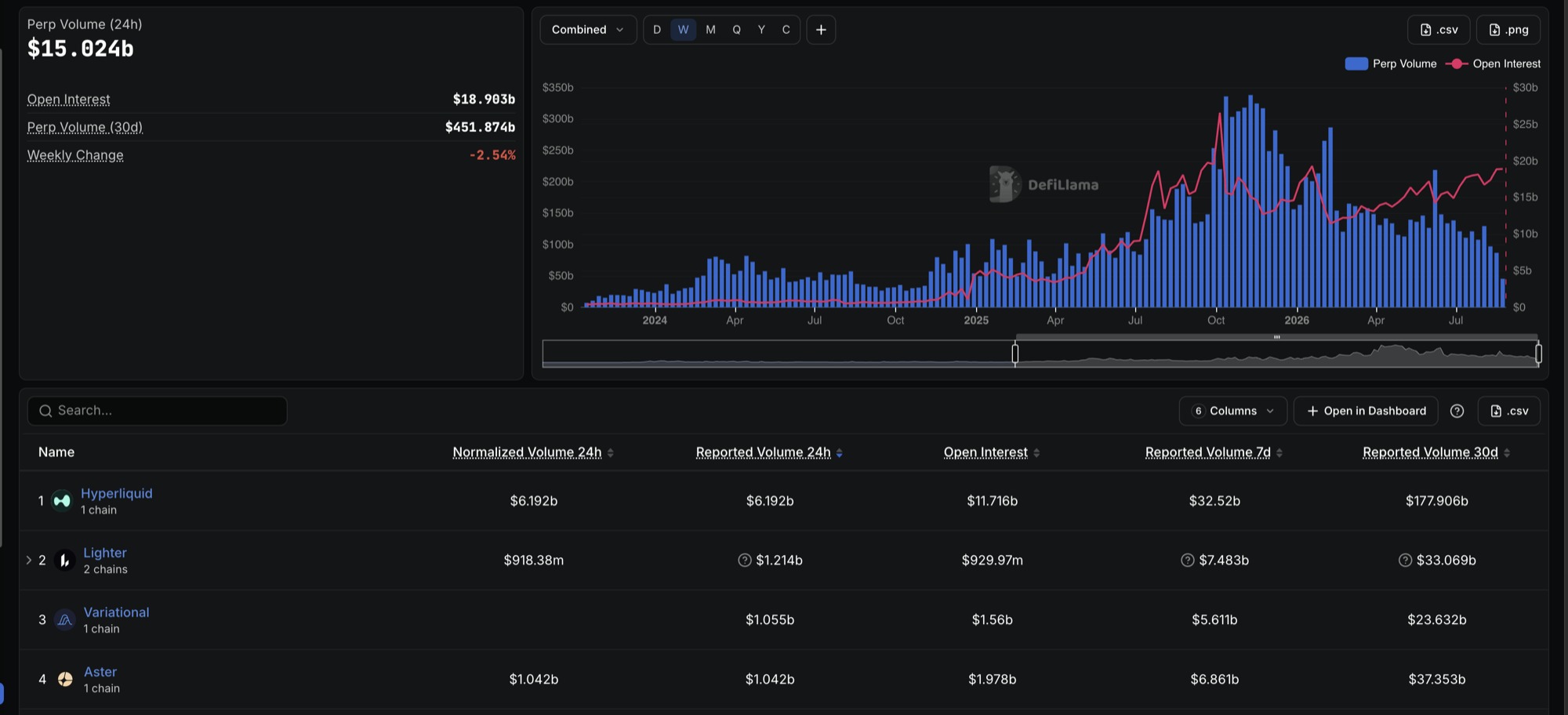Toggle Open Interest legend series
Viewport: 1568px width, 715px height.
coord(1493,64)
